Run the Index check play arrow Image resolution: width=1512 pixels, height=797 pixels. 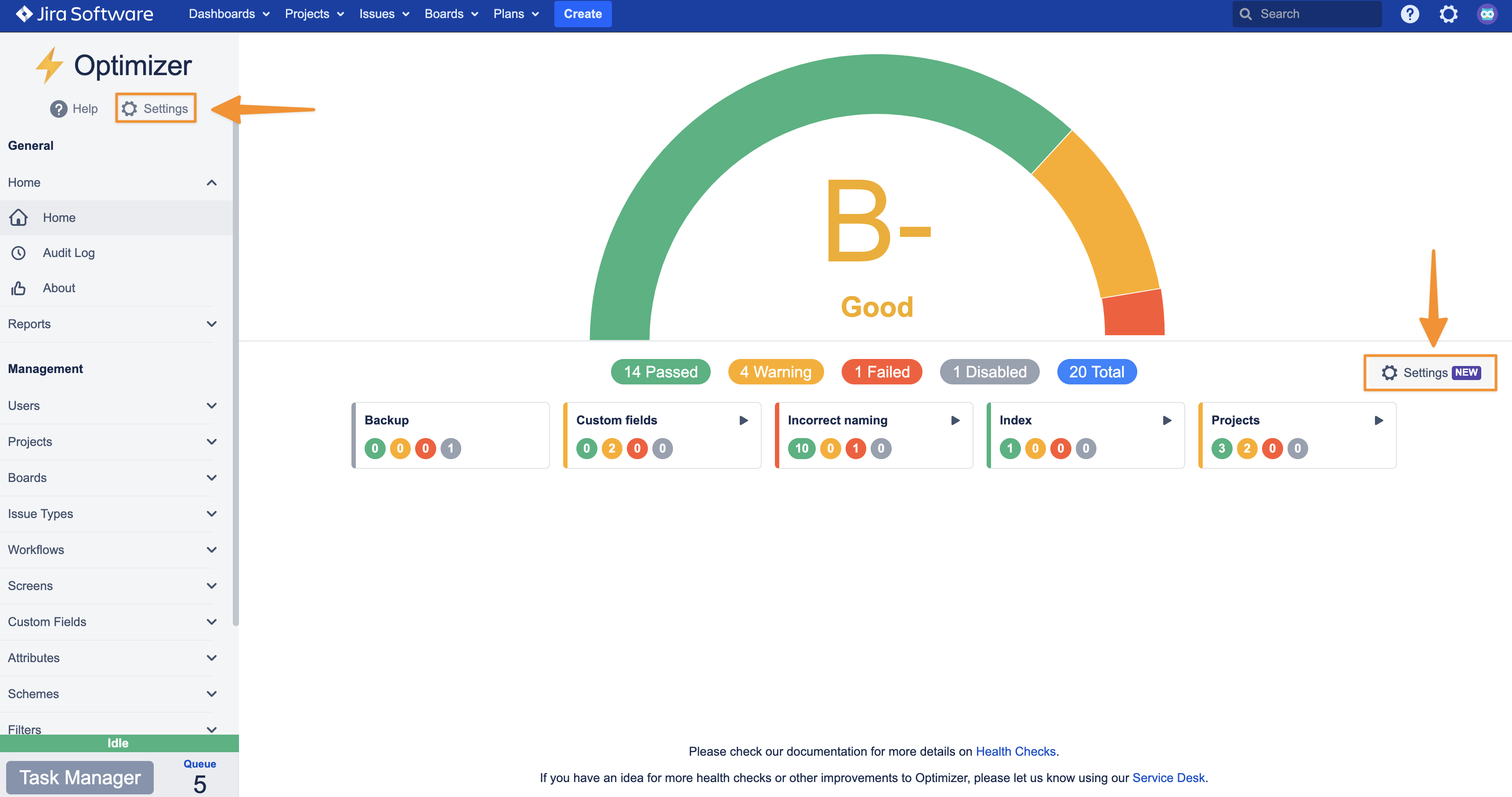1167,420
